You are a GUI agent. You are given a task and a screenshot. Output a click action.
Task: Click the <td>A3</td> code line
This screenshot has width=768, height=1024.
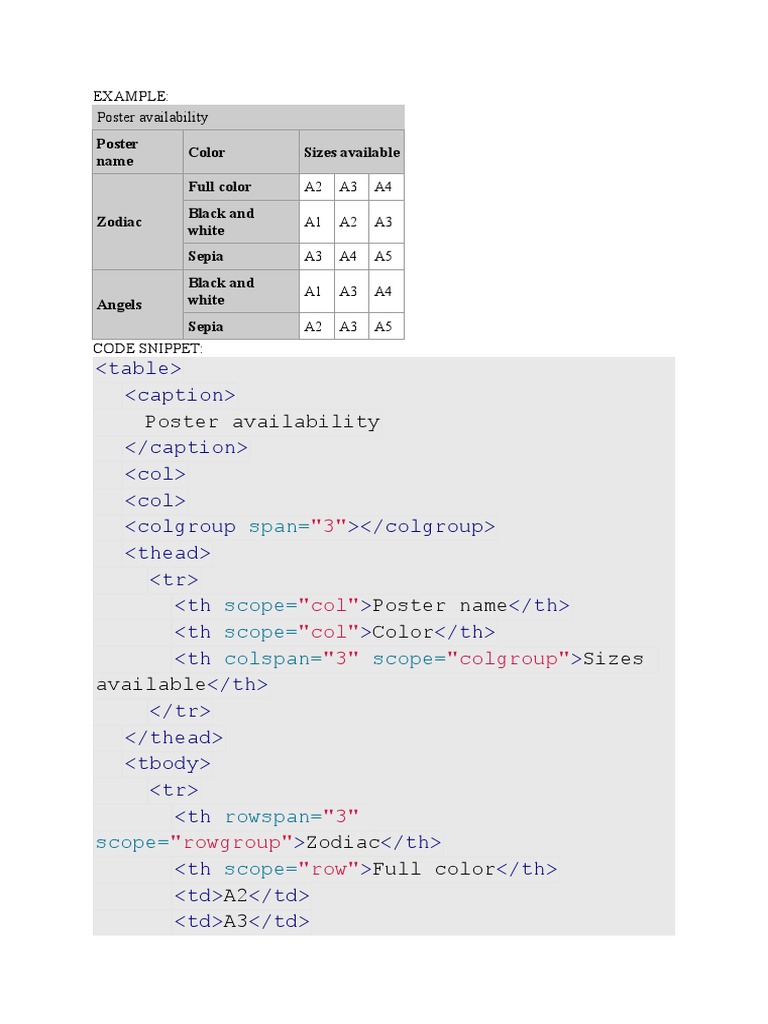tap(242, 922)
